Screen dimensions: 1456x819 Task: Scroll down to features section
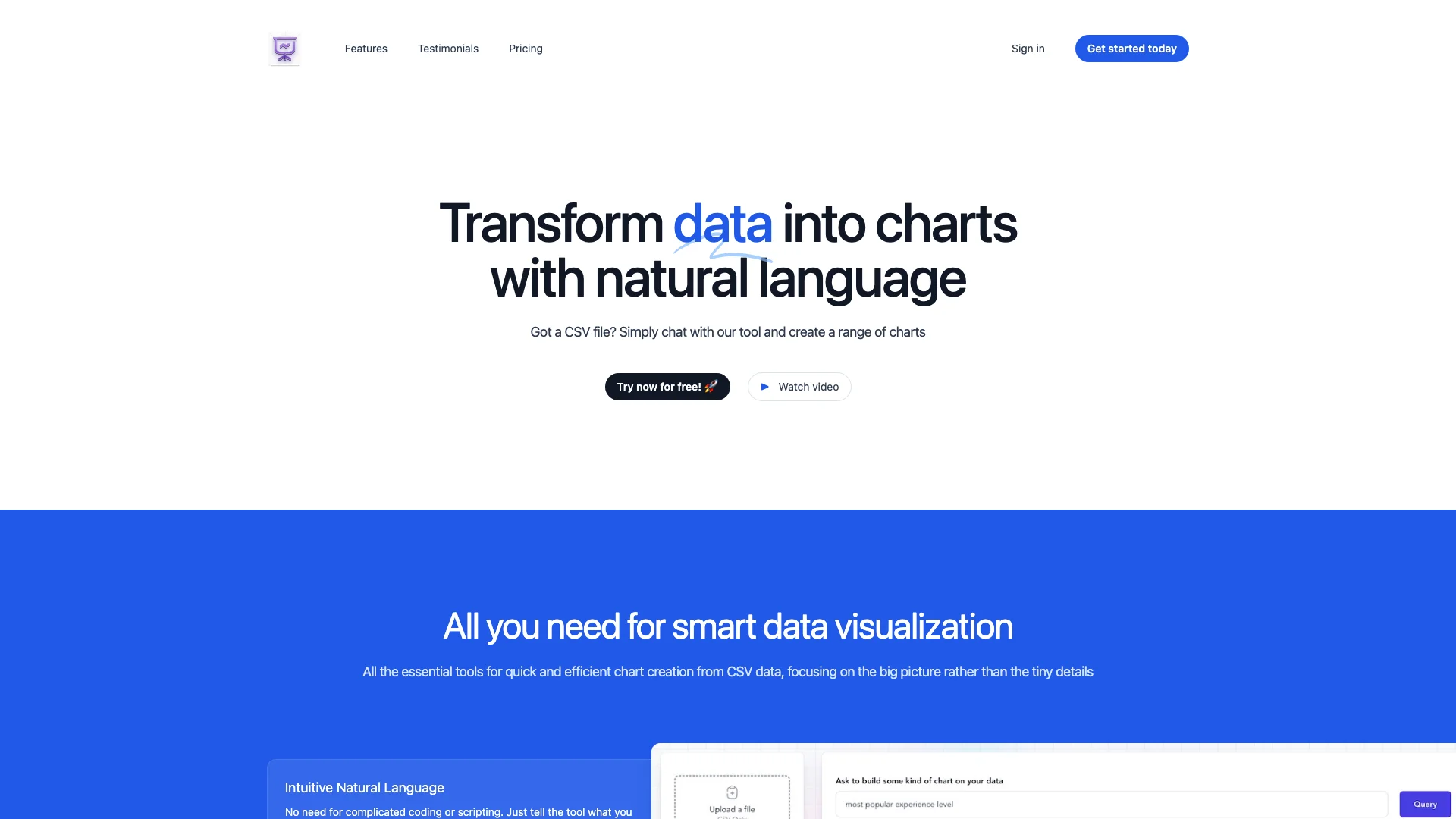366,48
